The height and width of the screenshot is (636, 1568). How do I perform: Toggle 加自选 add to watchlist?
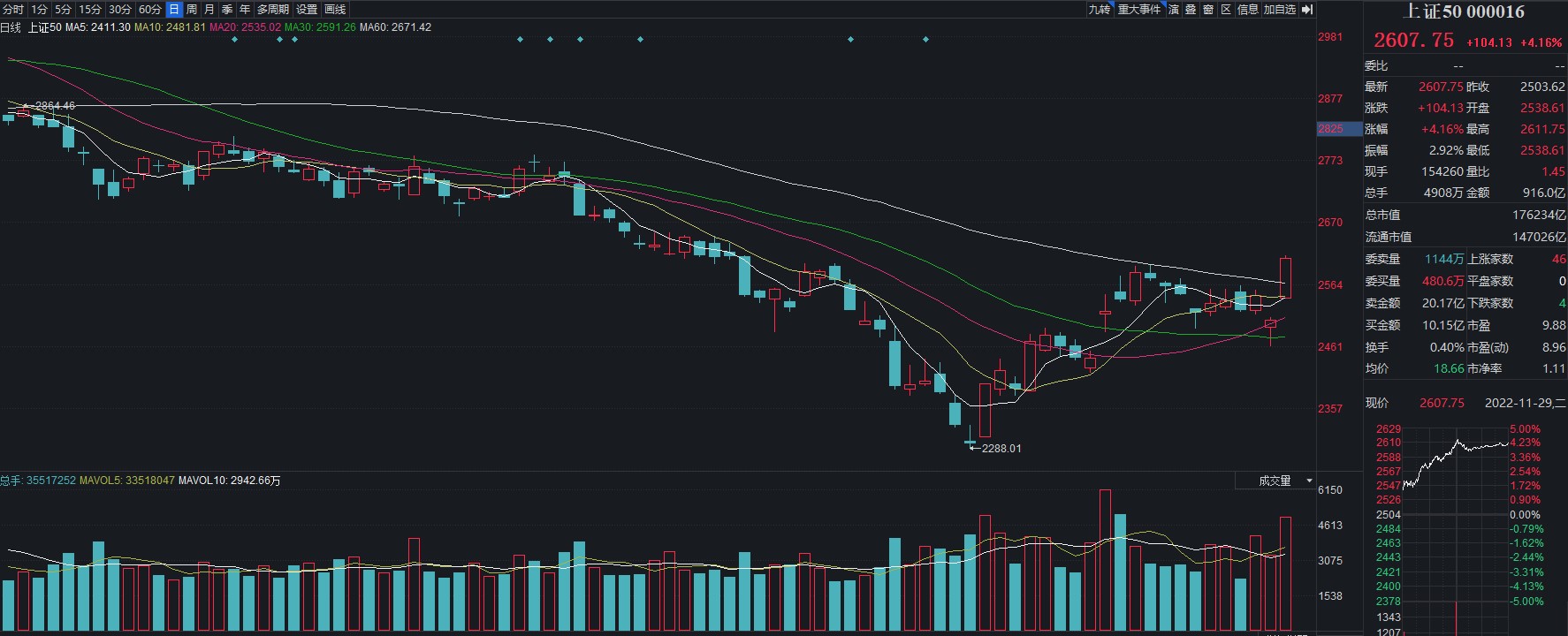pos(1279,10)
